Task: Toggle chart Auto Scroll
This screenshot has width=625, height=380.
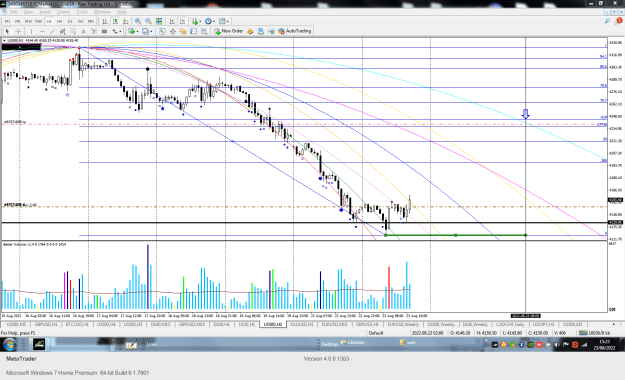Action: click(172, 21)
